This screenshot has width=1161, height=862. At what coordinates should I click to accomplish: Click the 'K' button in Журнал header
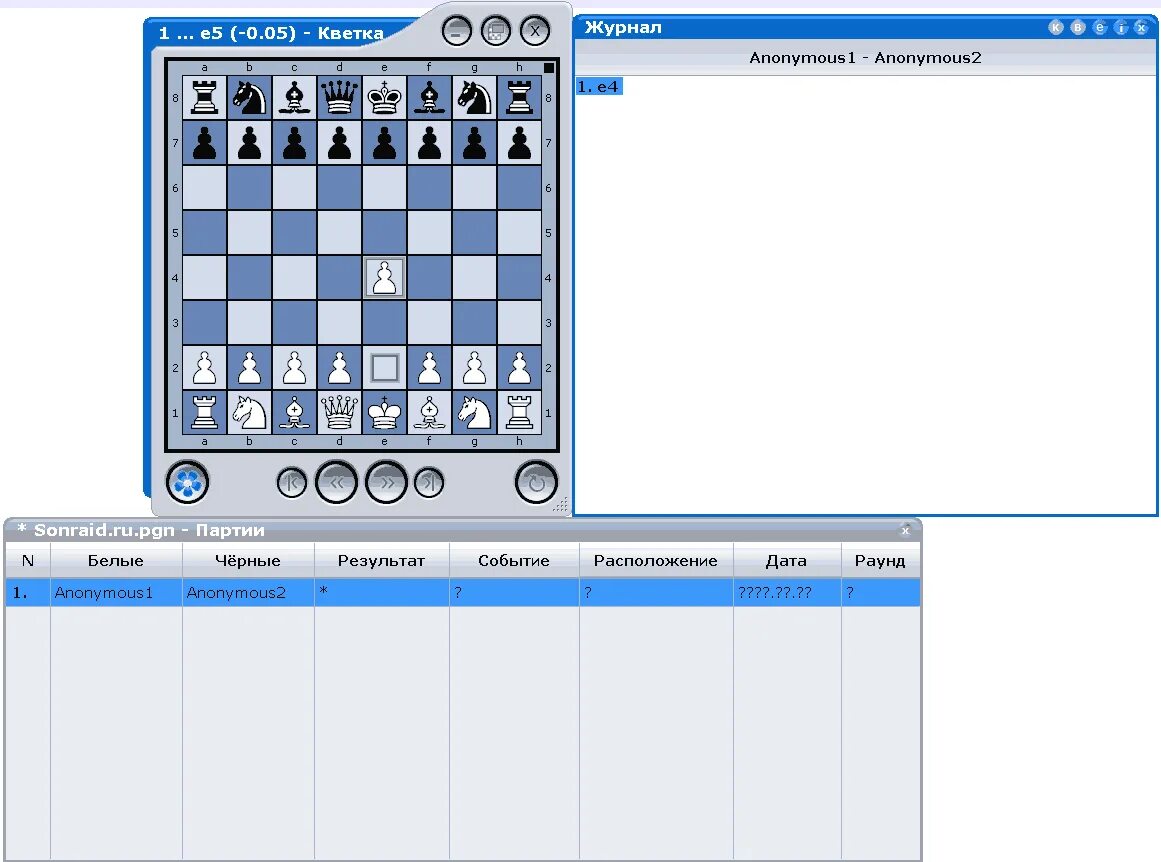click(x=1056, y=27)
